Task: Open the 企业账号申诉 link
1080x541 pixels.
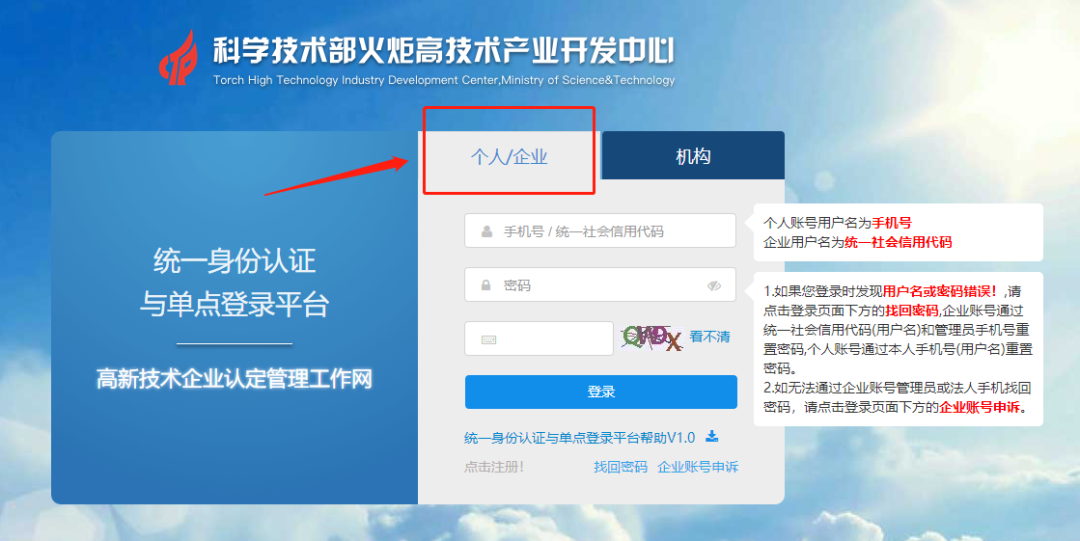Action: [698, 467]
